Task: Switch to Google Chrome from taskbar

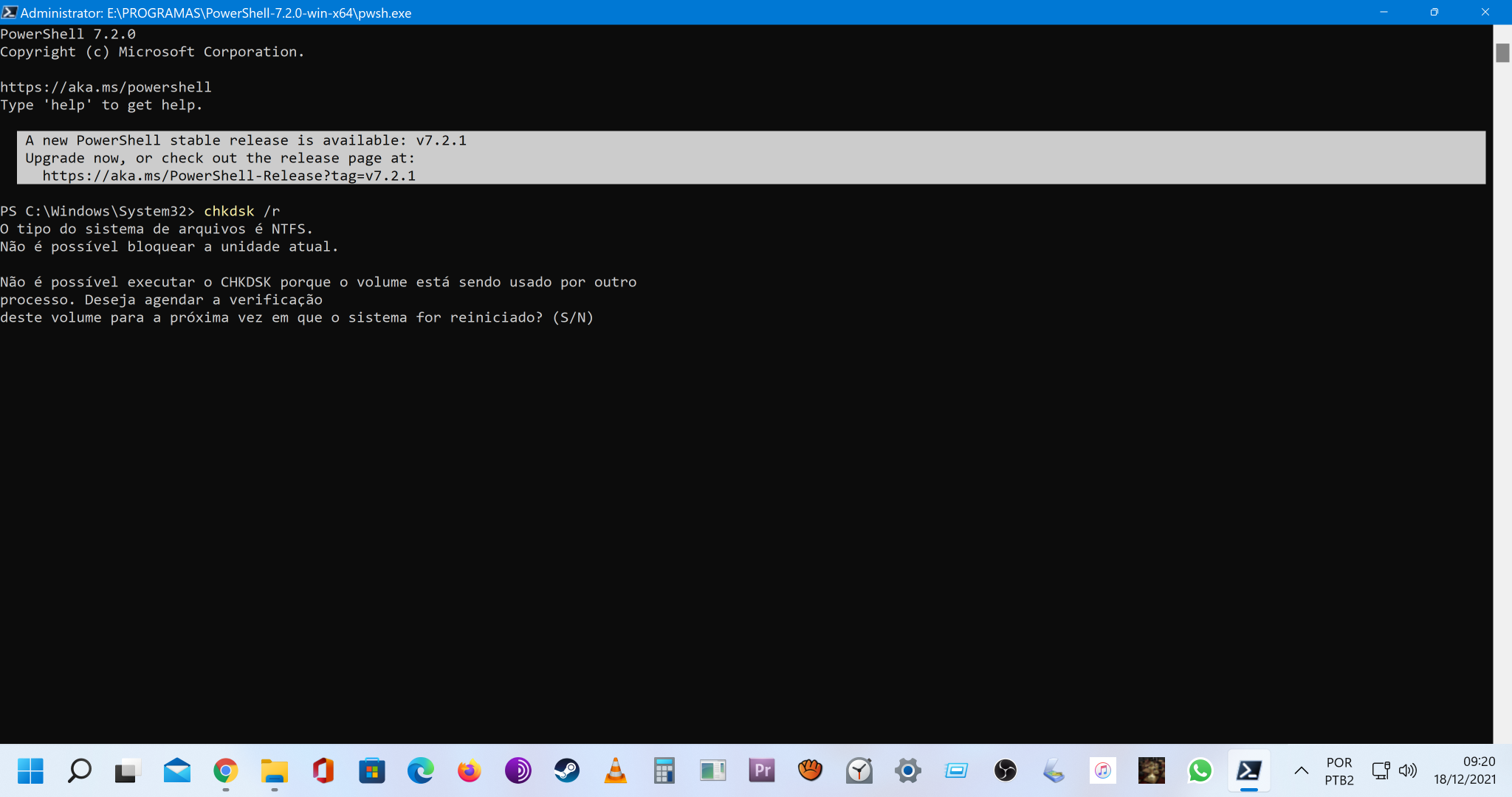Action: point(225,771)
